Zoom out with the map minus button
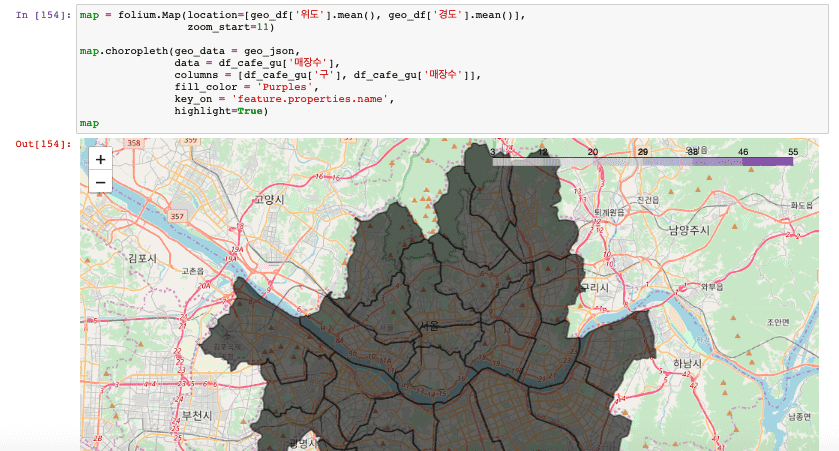The height and width of the screenshot is (451, 839). [x=100, y=182]
